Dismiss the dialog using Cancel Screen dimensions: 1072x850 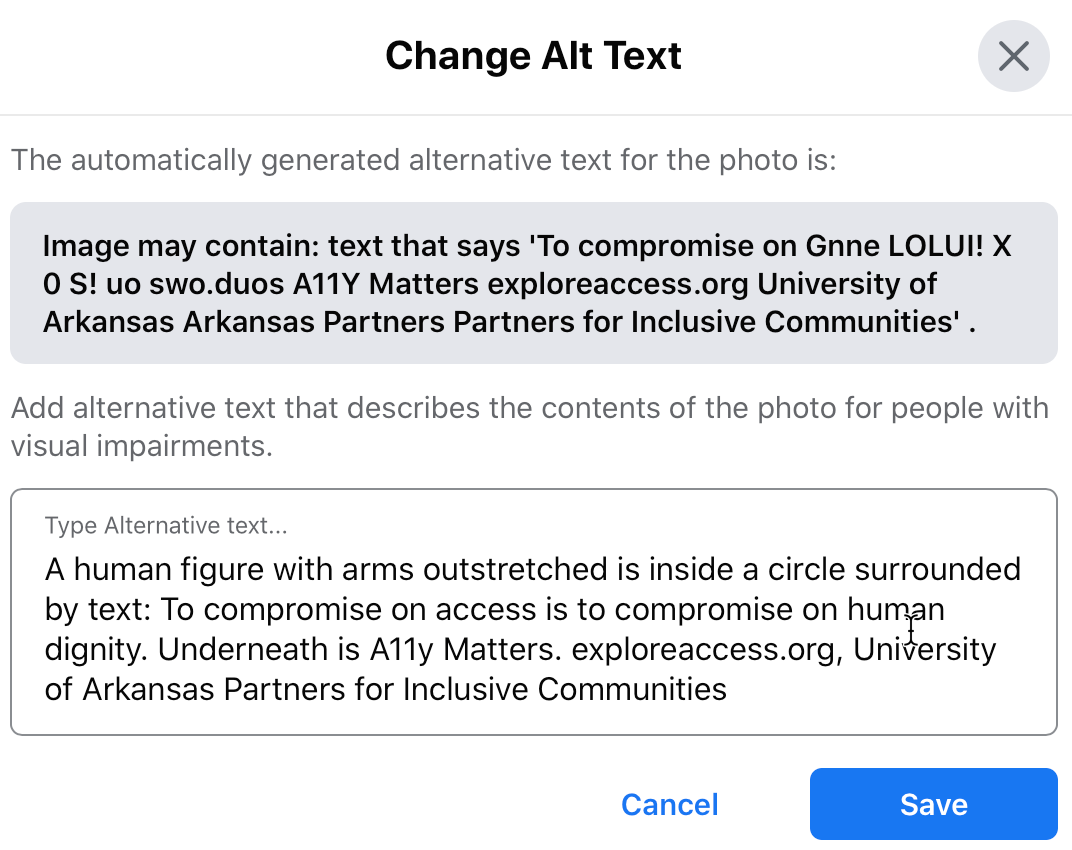669,803
